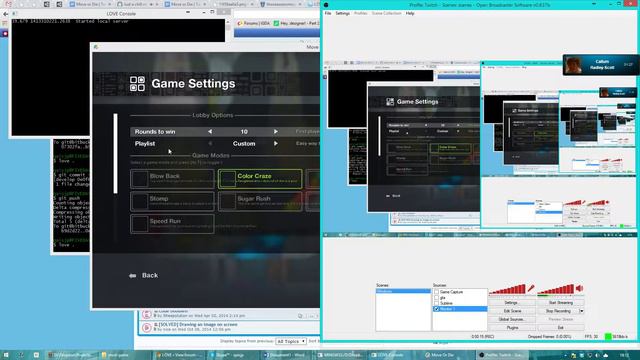Click the Move or Die window title icon
This screenshot has width=640, height=360.
[x=96, y=47]
